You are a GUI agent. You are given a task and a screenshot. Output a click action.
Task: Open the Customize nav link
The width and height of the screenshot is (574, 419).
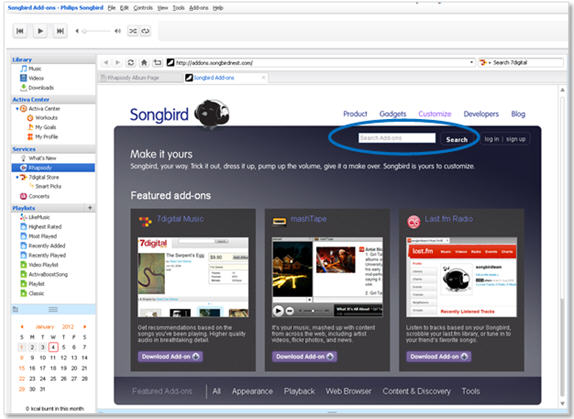click(435, 114)
